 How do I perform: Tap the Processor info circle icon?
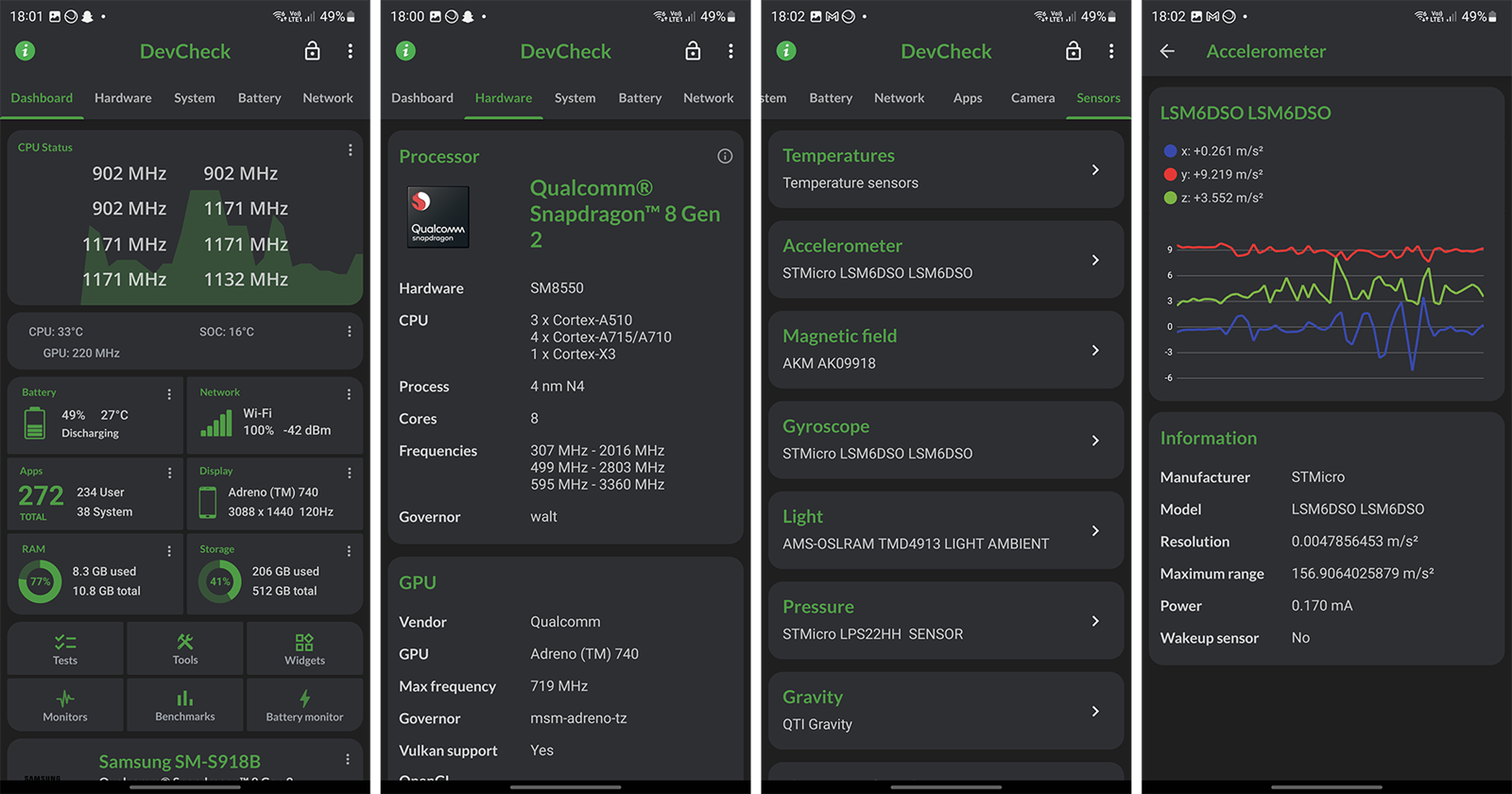tap(725, 156)
